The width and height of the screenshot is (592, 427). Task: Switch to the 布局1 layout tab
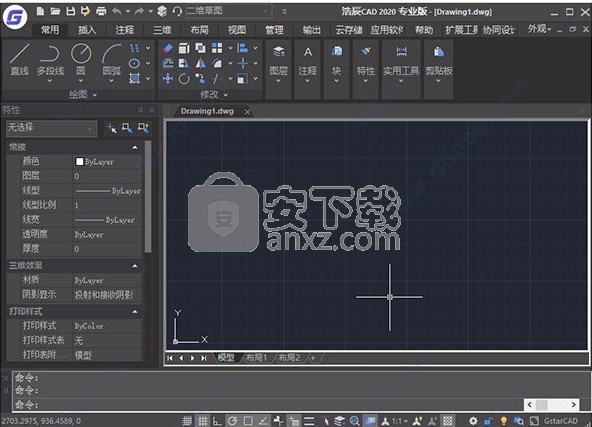(x=256, y=358)
